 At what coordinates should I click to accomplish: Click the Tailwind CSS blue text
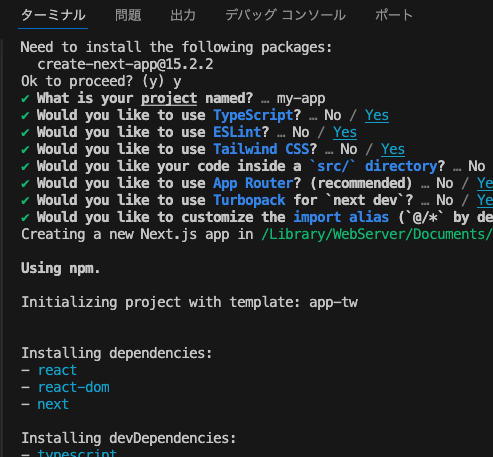pyautogui.click(x=261, y=149)
